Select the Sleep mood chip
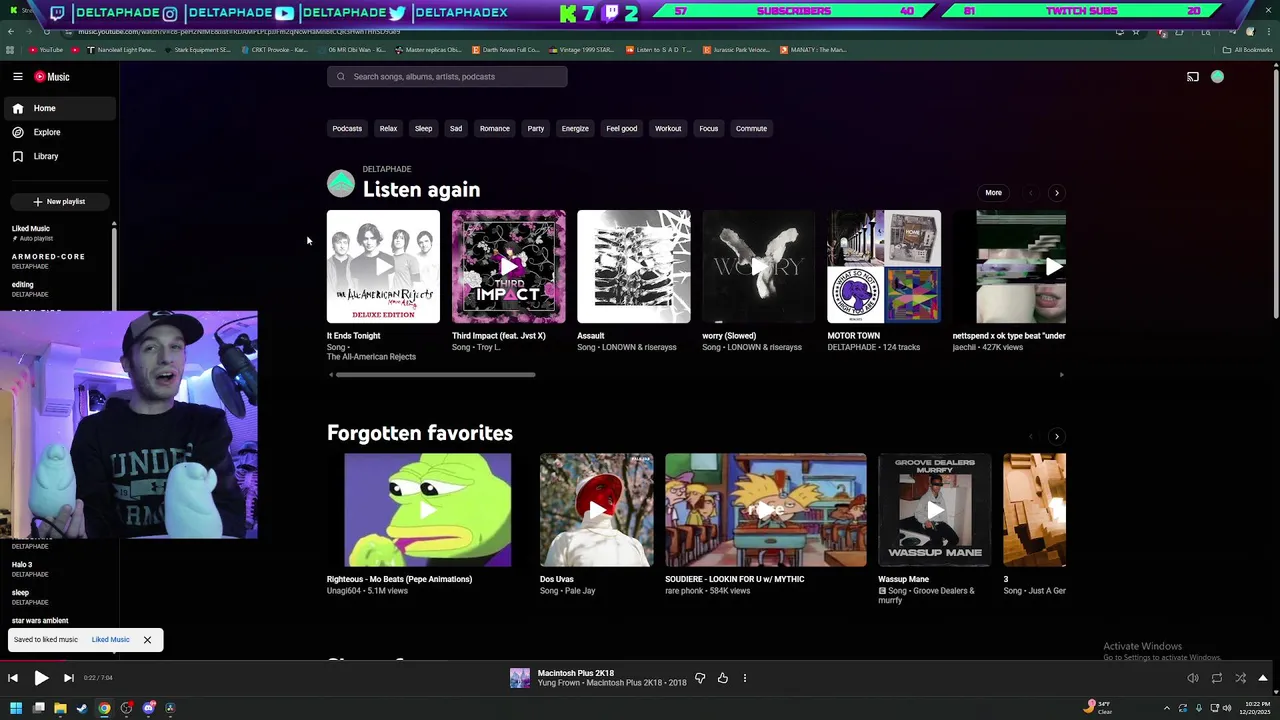Screen dimensions: 1280x720 click(423, 129)
